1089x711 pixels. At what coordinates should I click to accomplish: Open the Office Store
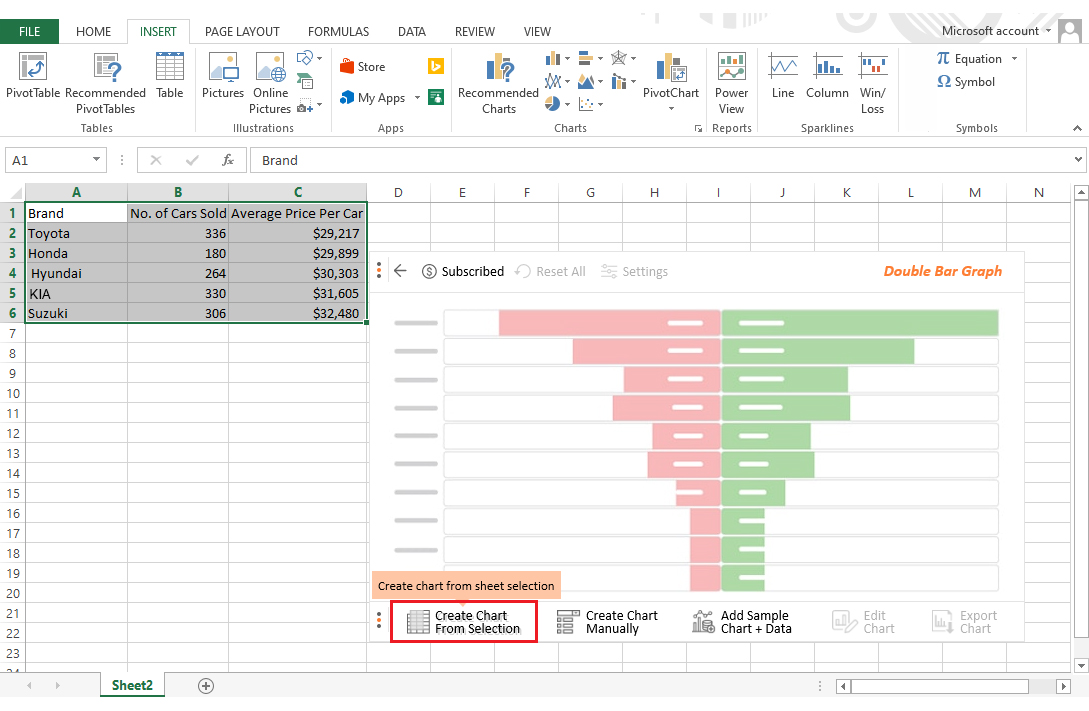pos(362,67)
